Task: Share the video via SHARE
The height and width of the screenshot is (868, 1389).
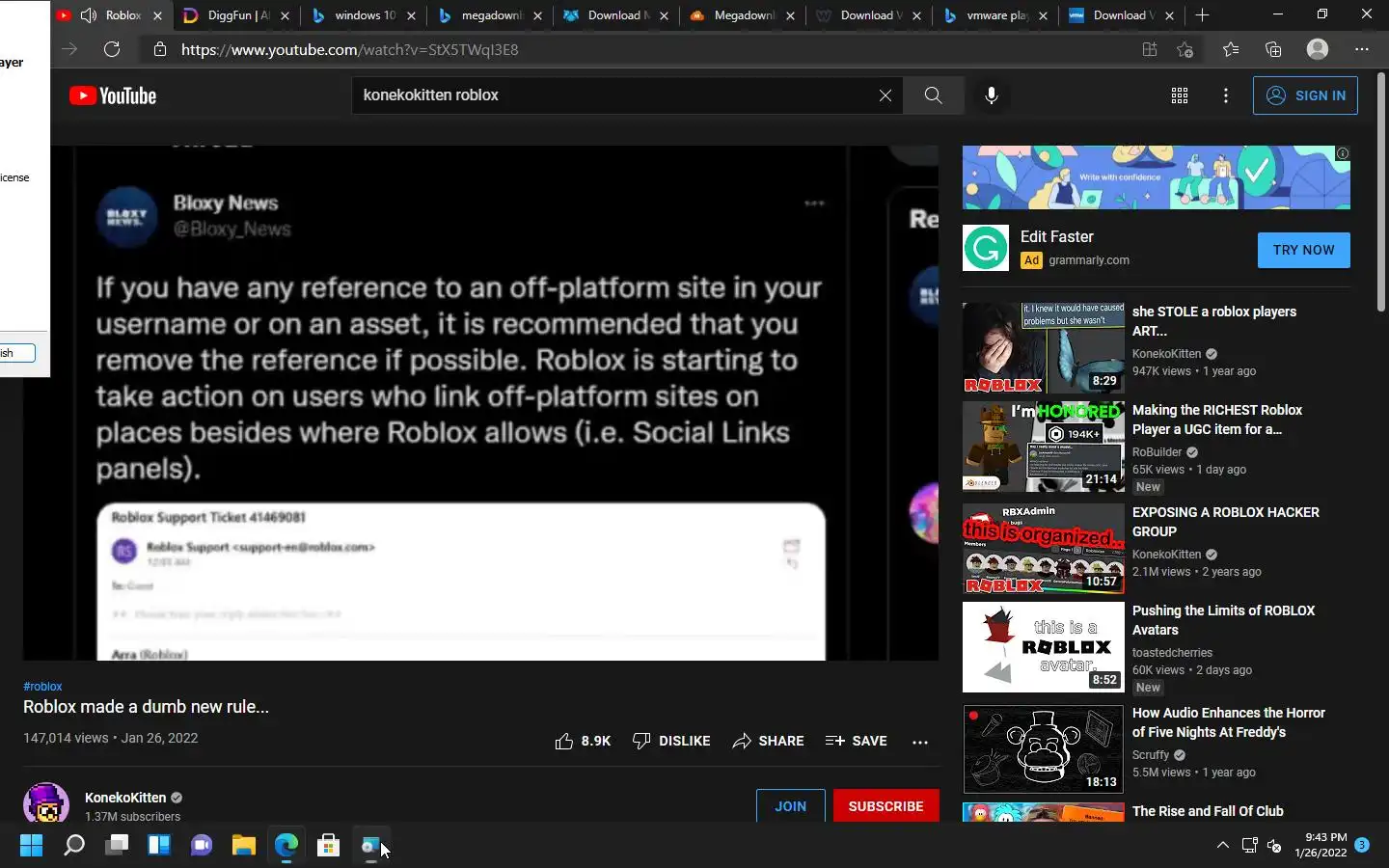Action: click(x=768, y=741)
